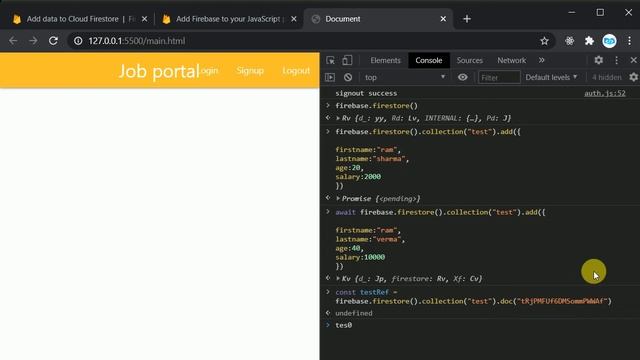Maximize the Chrome window
Image resolution: width=640 pixels, height=360 pixels.
click(x=600, y=13)
